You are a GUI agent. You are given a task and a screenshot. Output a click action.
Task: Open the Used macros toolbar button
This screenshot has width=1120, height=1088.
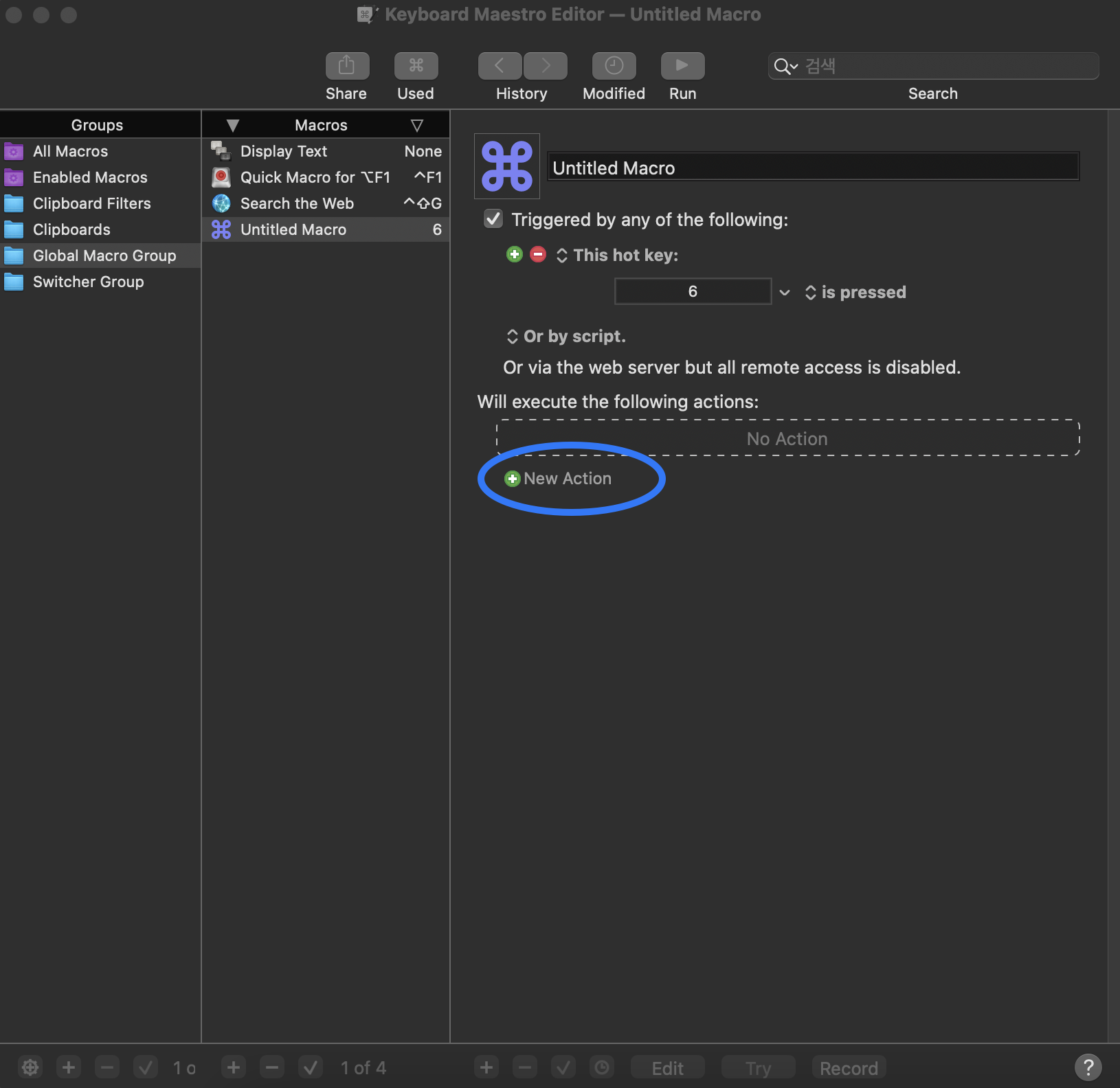click(416, 66)
